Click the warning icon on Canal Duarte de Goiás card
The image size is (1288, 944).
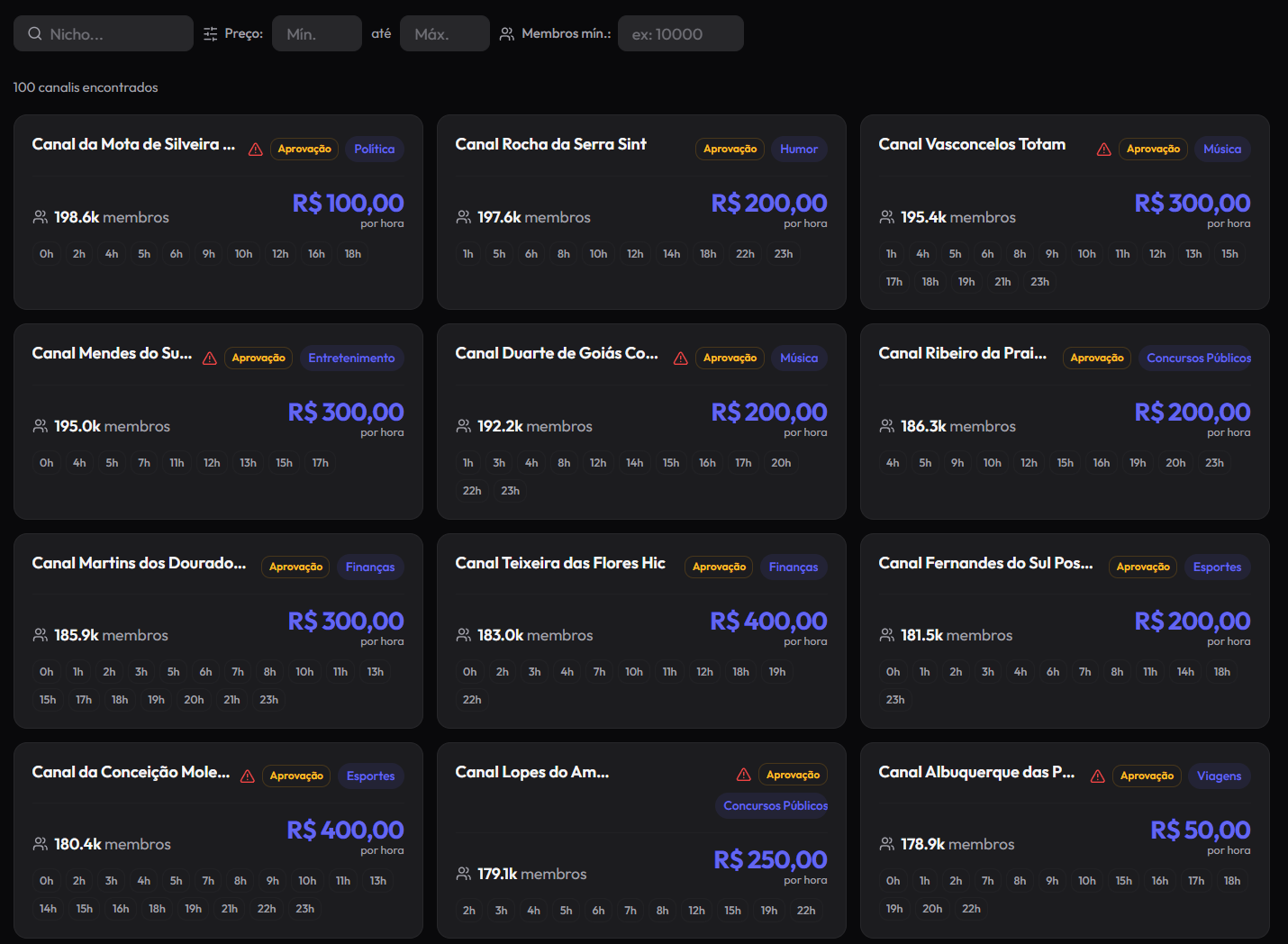681,359
